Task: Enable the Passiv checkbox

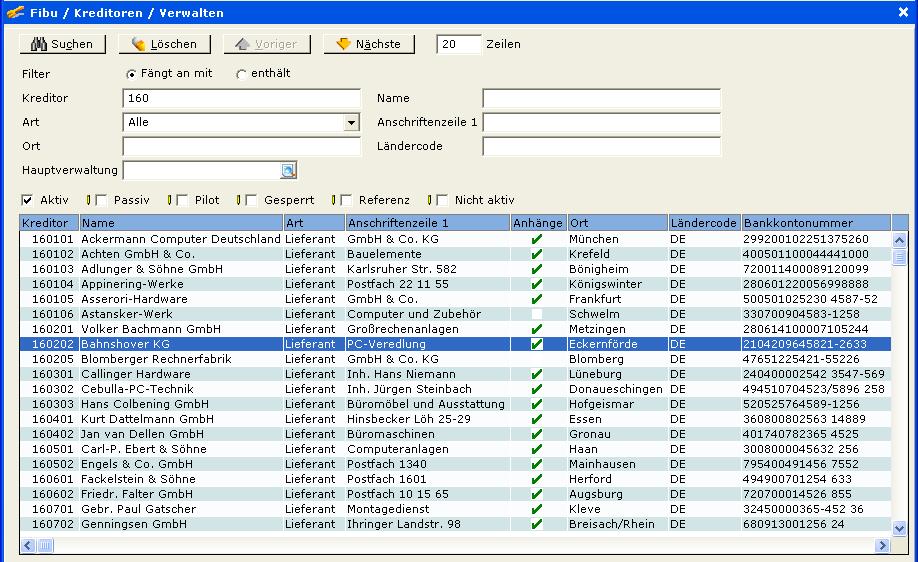Action: pos(101,200)
